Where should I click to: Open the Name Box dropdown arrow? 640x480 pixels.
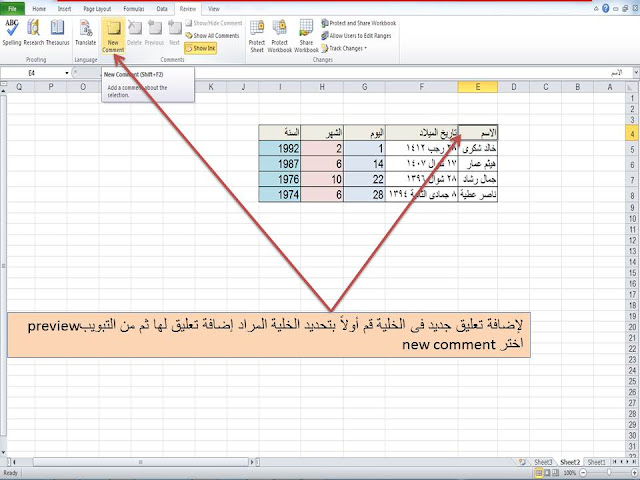pos(67,73)
